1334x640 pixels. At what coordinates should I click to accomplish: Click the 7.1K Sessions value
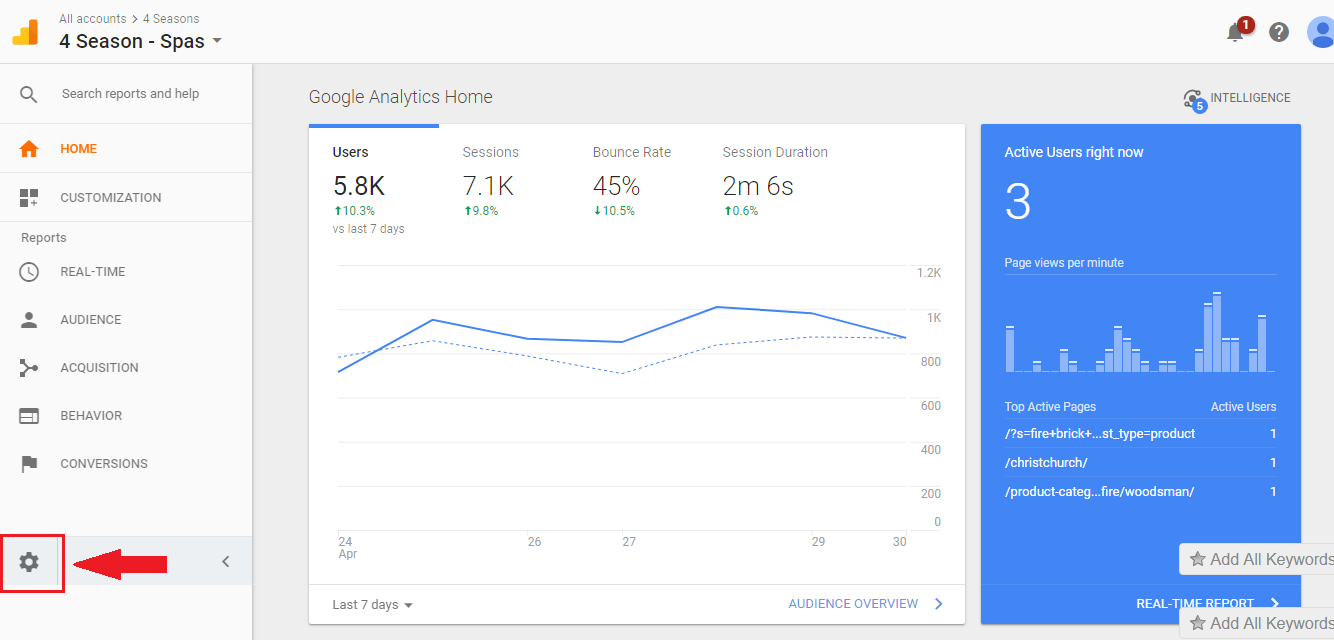coord(488,186)
